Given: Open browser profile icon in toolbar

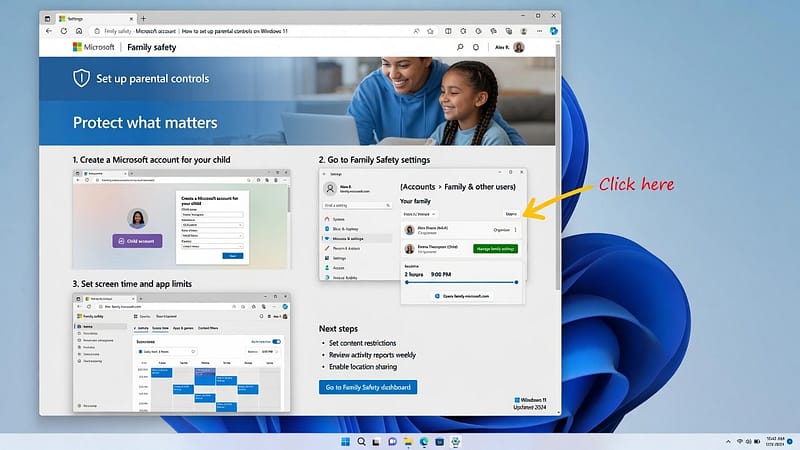Looking at the screenshot, I should click(523, 31).
